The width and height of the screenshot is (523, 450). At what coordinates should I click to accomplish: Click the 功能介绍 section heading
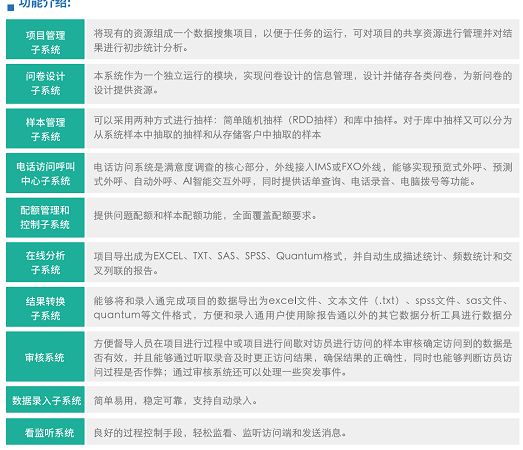pyautogui.click(x=44, y=4)
